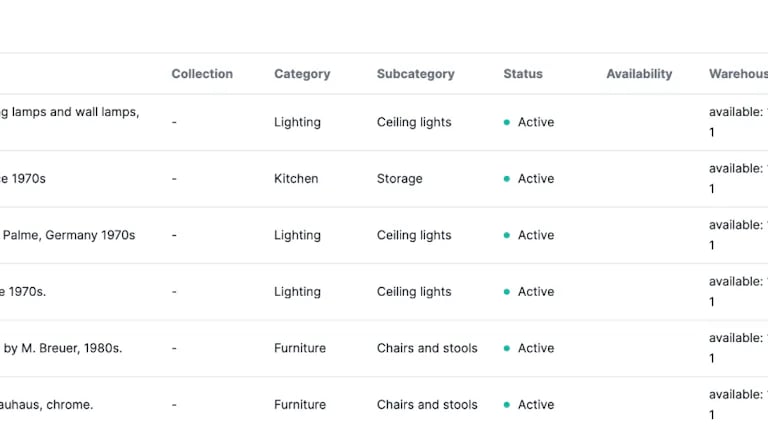
Task: Click the Collection column header
Action: (202, 74)
